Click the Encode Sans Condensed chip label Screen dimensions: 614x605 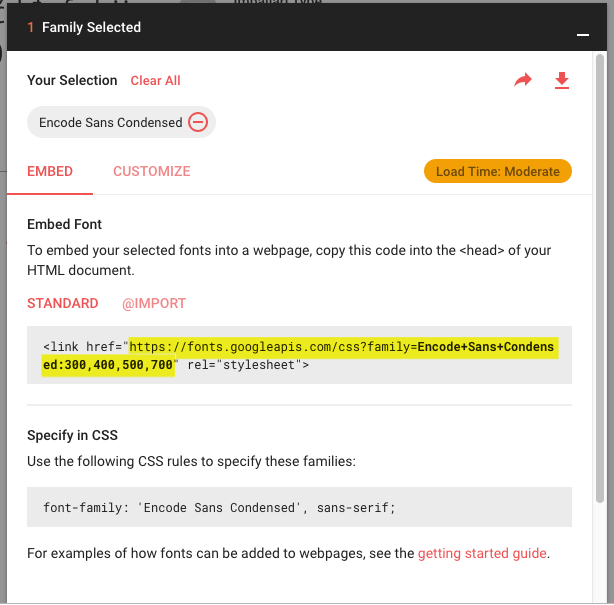[x=110, y=122]
